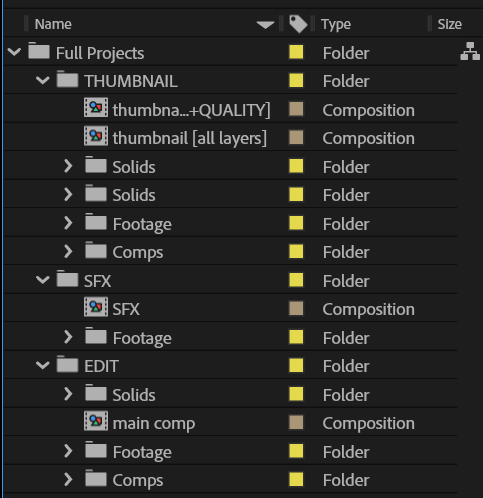Select the main comp item name
The image size is (483, 498).
[x=154, y=424]
